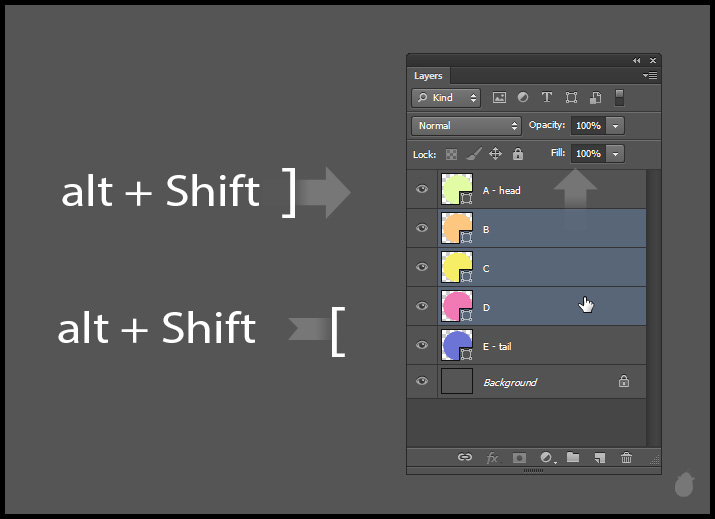Click the layer C thumbnail

coord(457,267)
